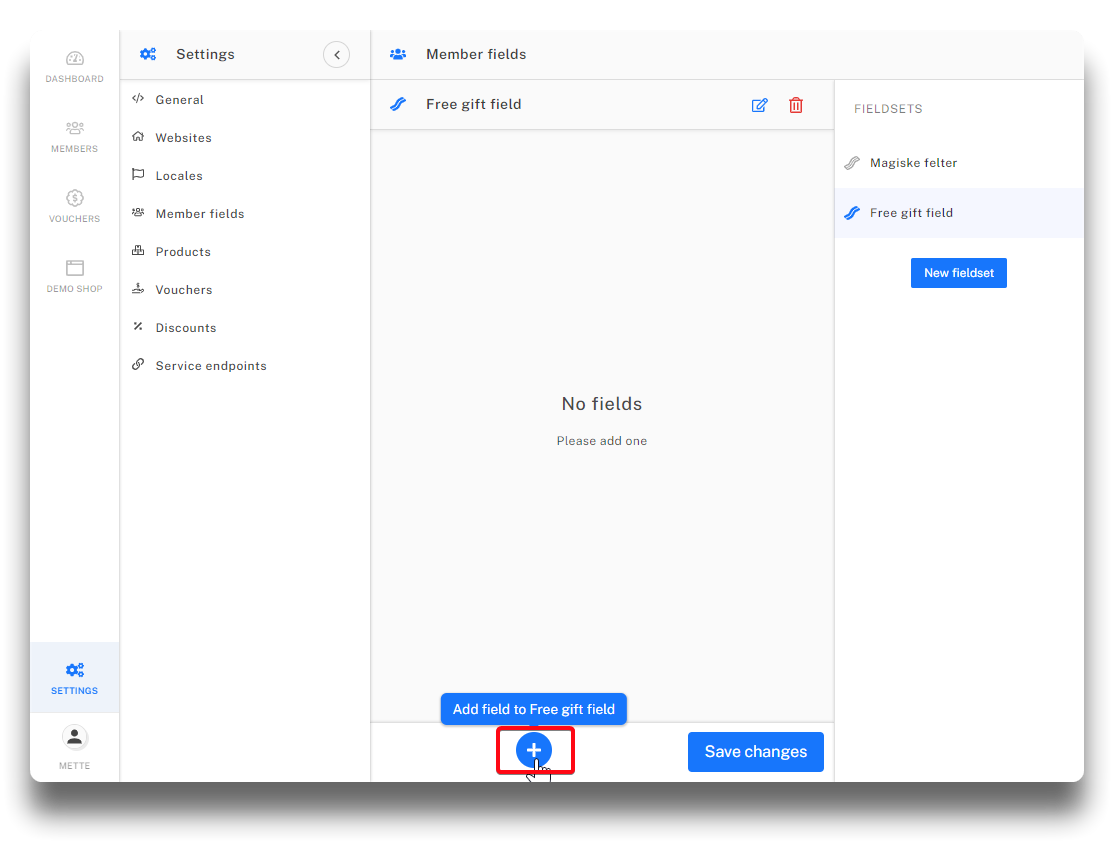Select the Magiske felter fieldset

click(x=913, y=163)
